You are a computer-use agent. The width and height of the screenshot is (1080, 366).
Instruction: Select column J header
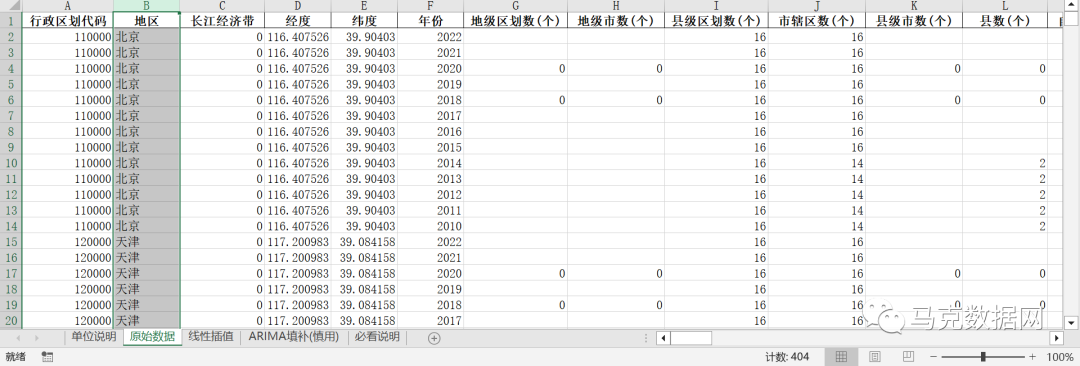(817, 6)
